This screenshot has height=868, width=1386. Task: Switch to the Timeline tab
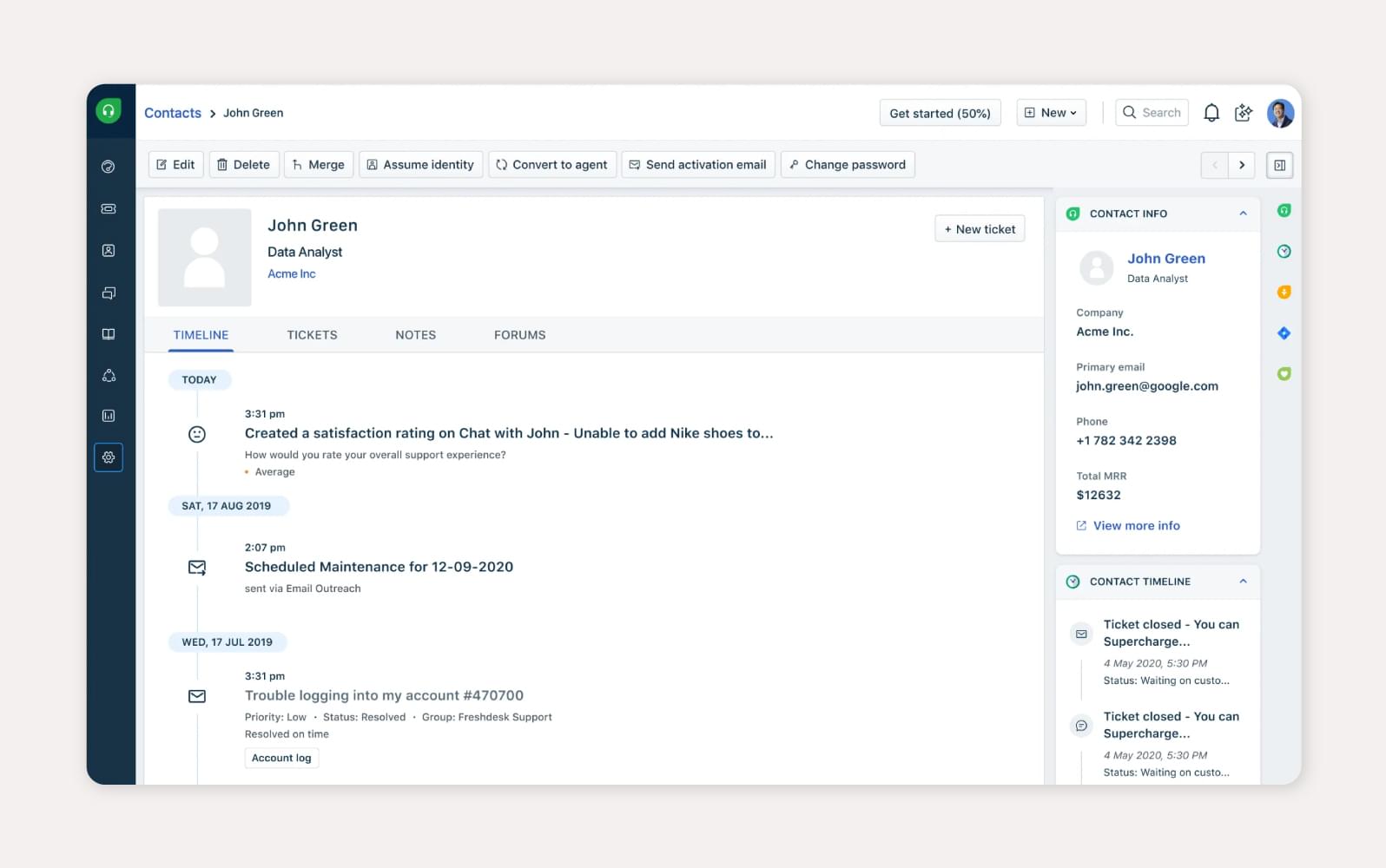(x=201, y=335)
